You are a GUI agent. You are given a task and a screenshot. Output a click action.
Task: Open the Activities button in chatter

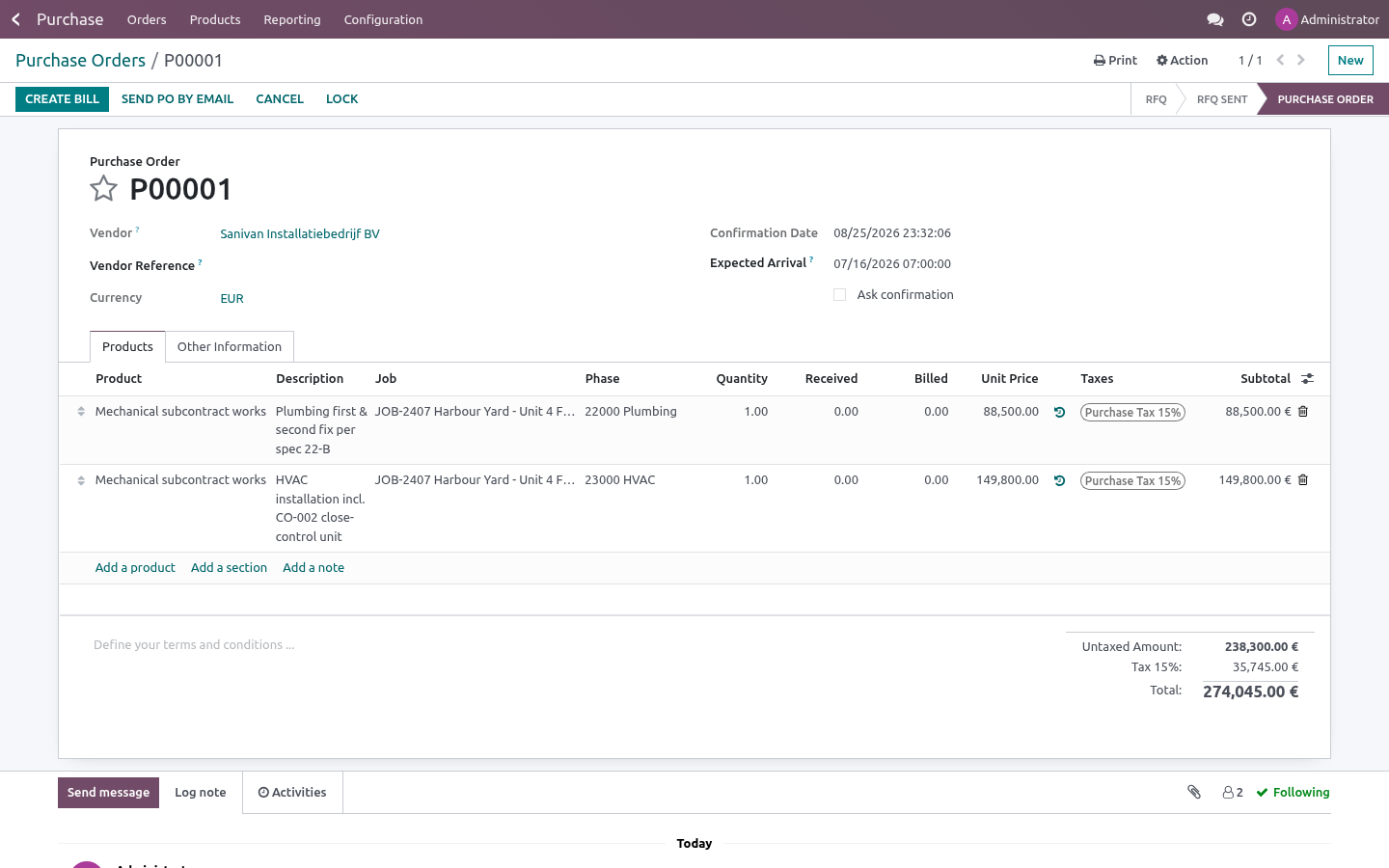[x=292, y=793]
